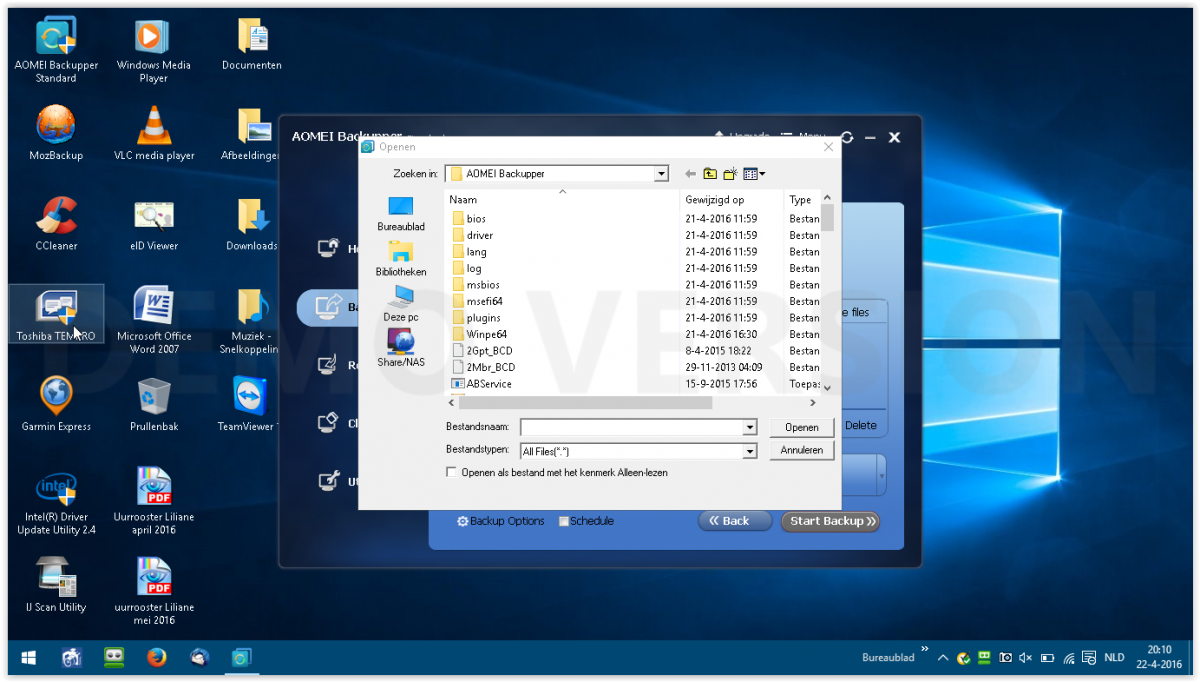
Task: Open Bureaublad location in the places bar
Action: pos(401,214)
